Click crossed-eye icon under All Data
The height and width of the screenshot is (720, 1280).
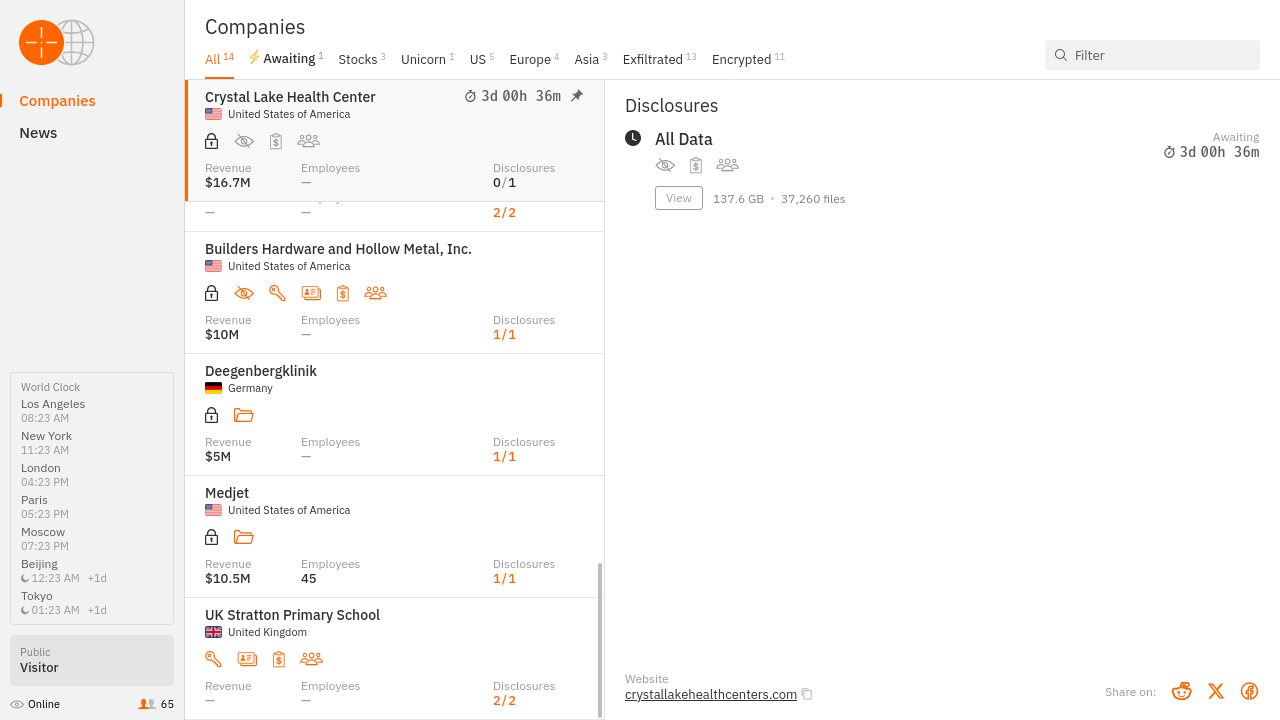[x=665, y=165]
